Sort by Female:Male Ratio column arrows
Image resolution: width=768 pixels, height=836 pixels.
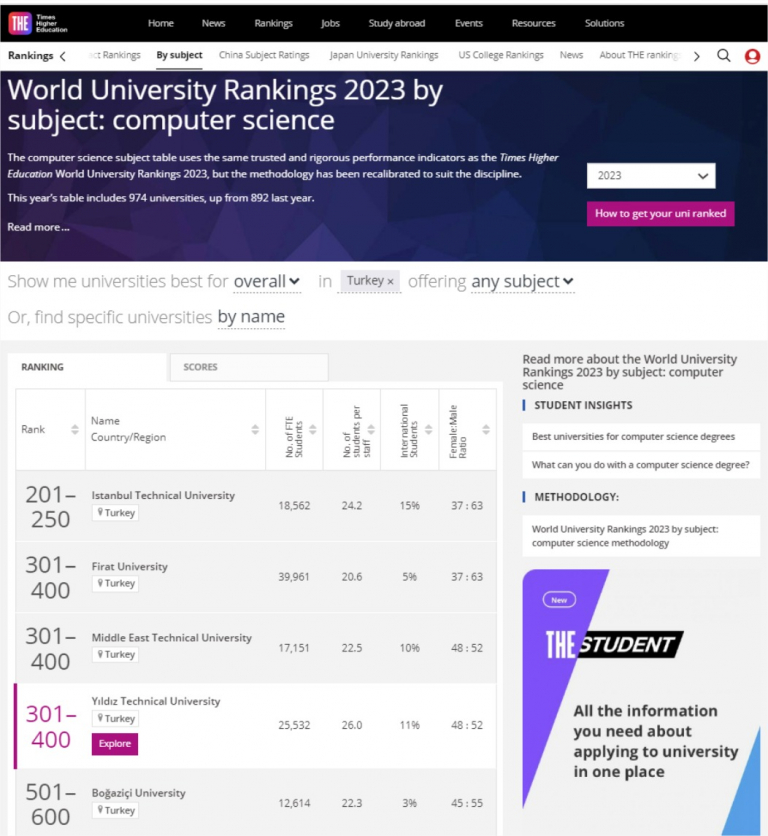[x=486, y=429]
